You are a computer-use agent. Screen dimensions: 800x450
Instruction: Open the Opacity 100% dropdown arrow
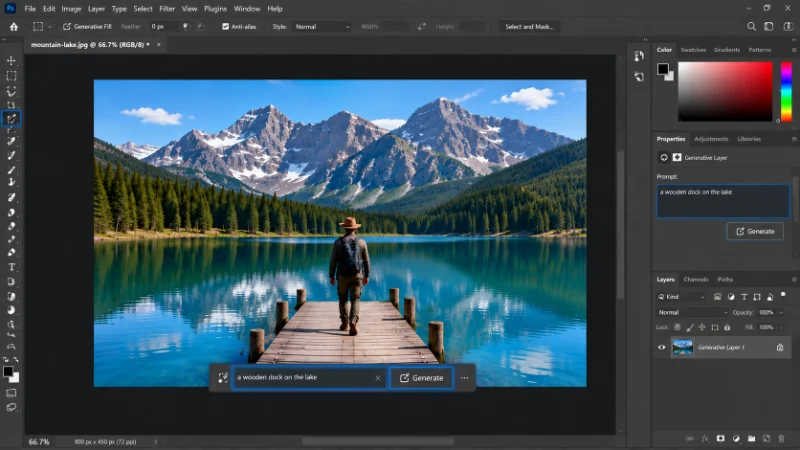[x=781, y=312]
